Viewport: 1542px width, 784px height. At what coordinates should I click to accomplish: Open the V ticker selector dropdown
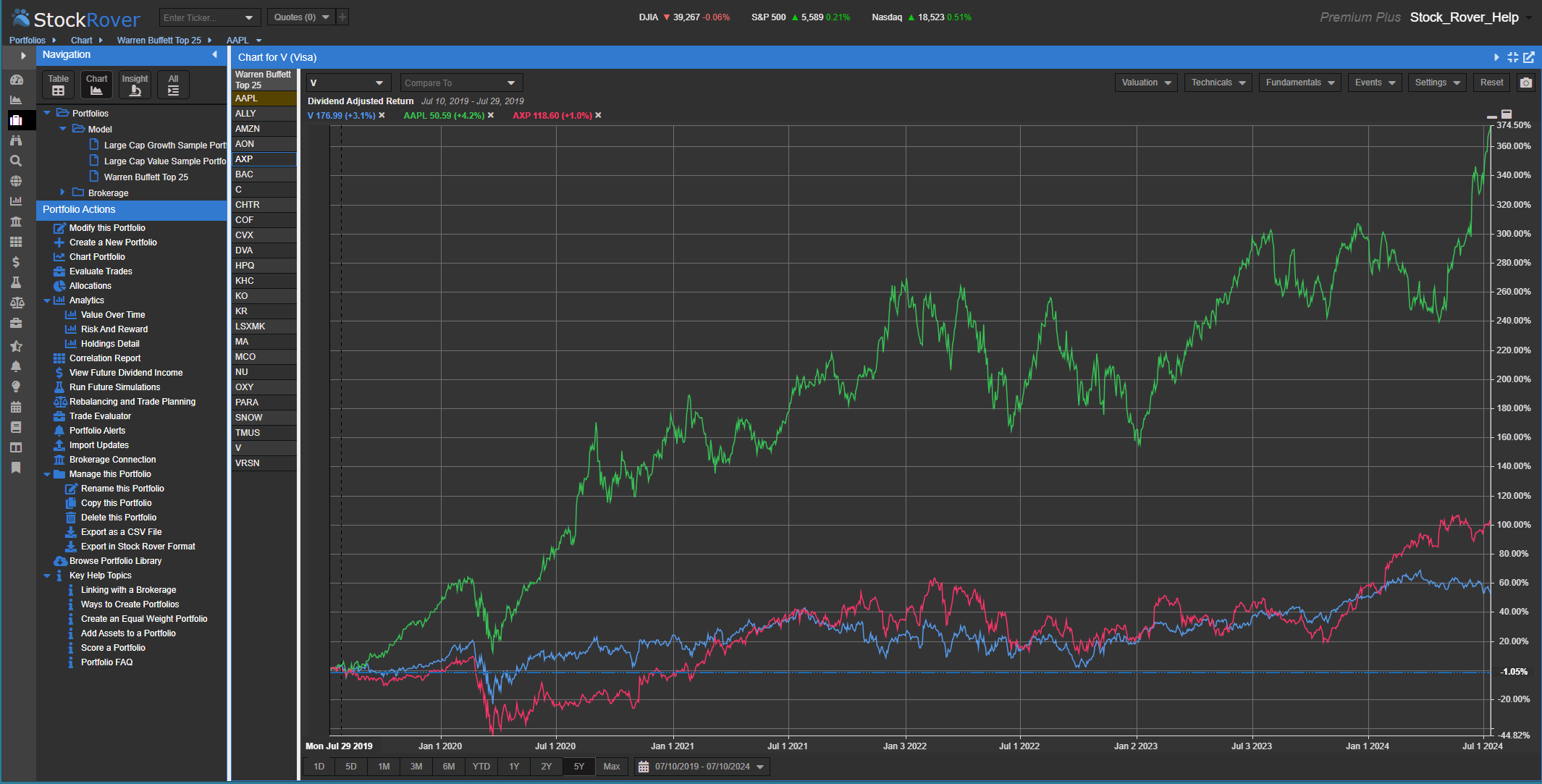[348, 83]
